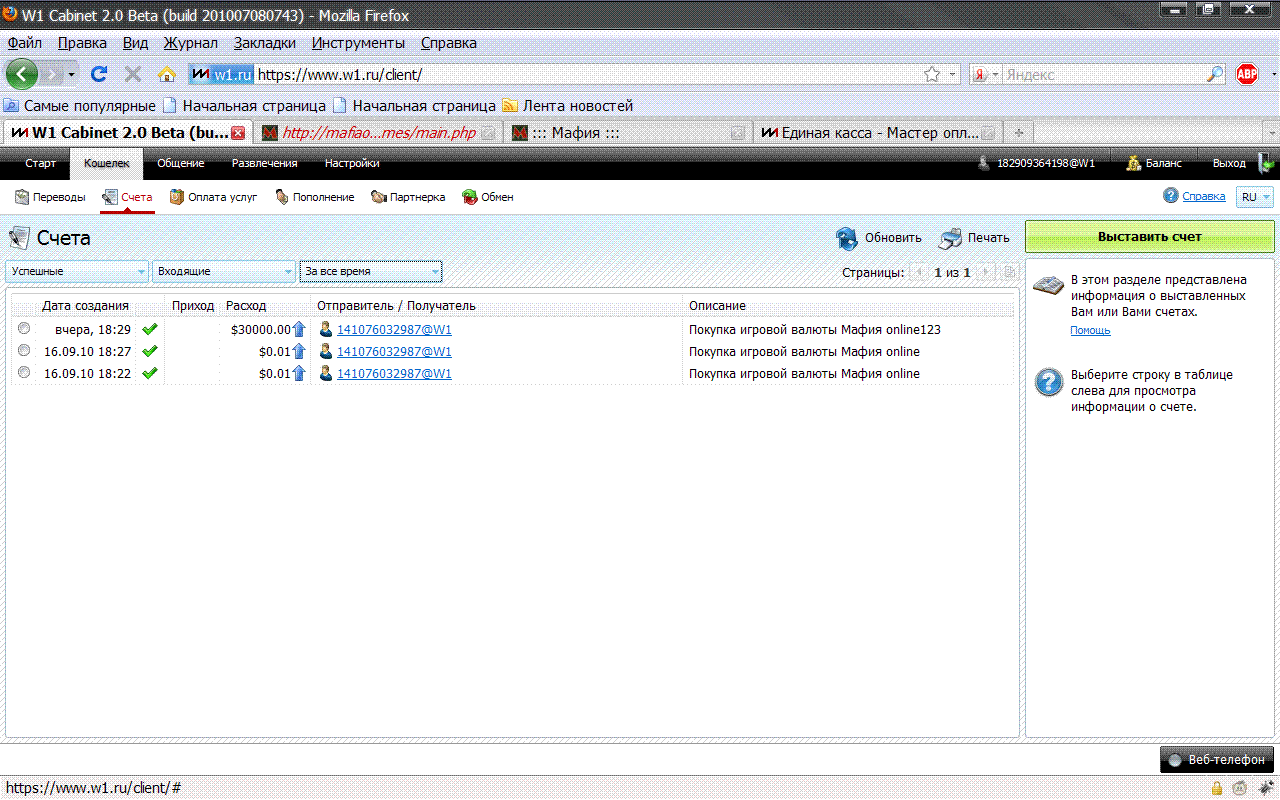Open the Лента новостей feed bookmark
The width and height of the screenshot is (1280, 800).
point(568,105)
